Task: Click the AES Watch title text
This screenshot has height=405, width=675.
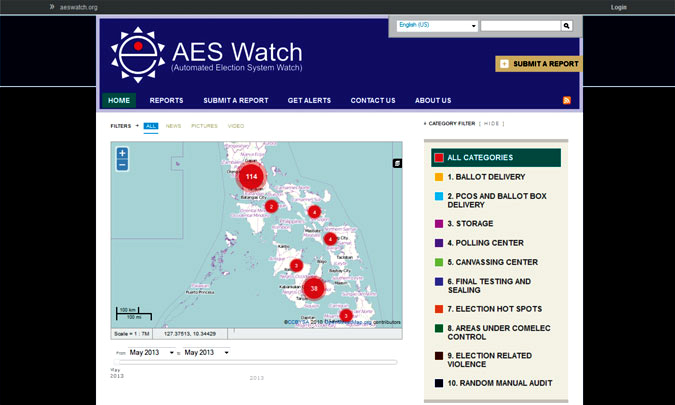Action: [237, 52]
